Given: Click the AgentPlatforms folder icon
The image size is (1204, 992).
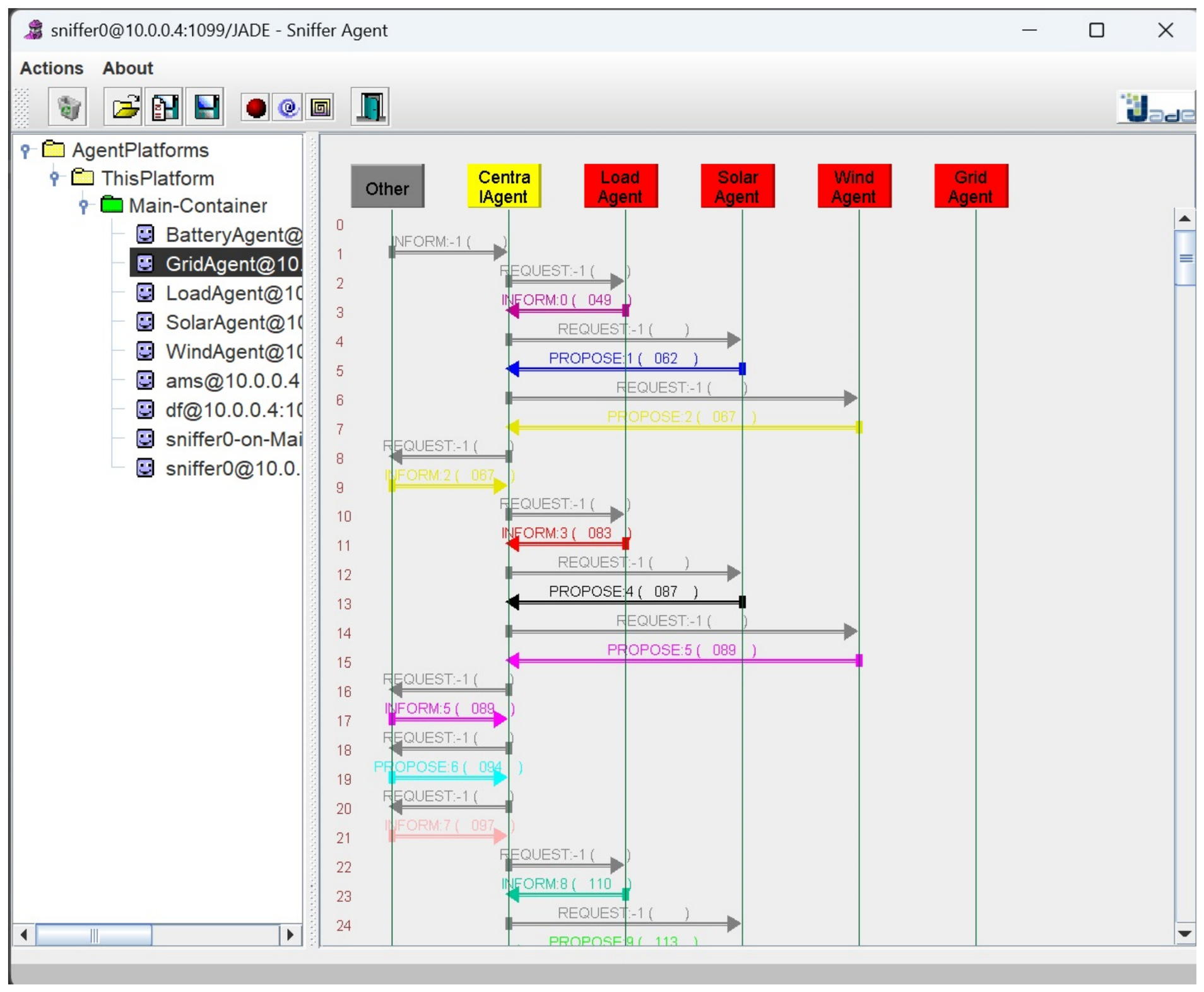Looking at the screenshot, I should [54, 150].
